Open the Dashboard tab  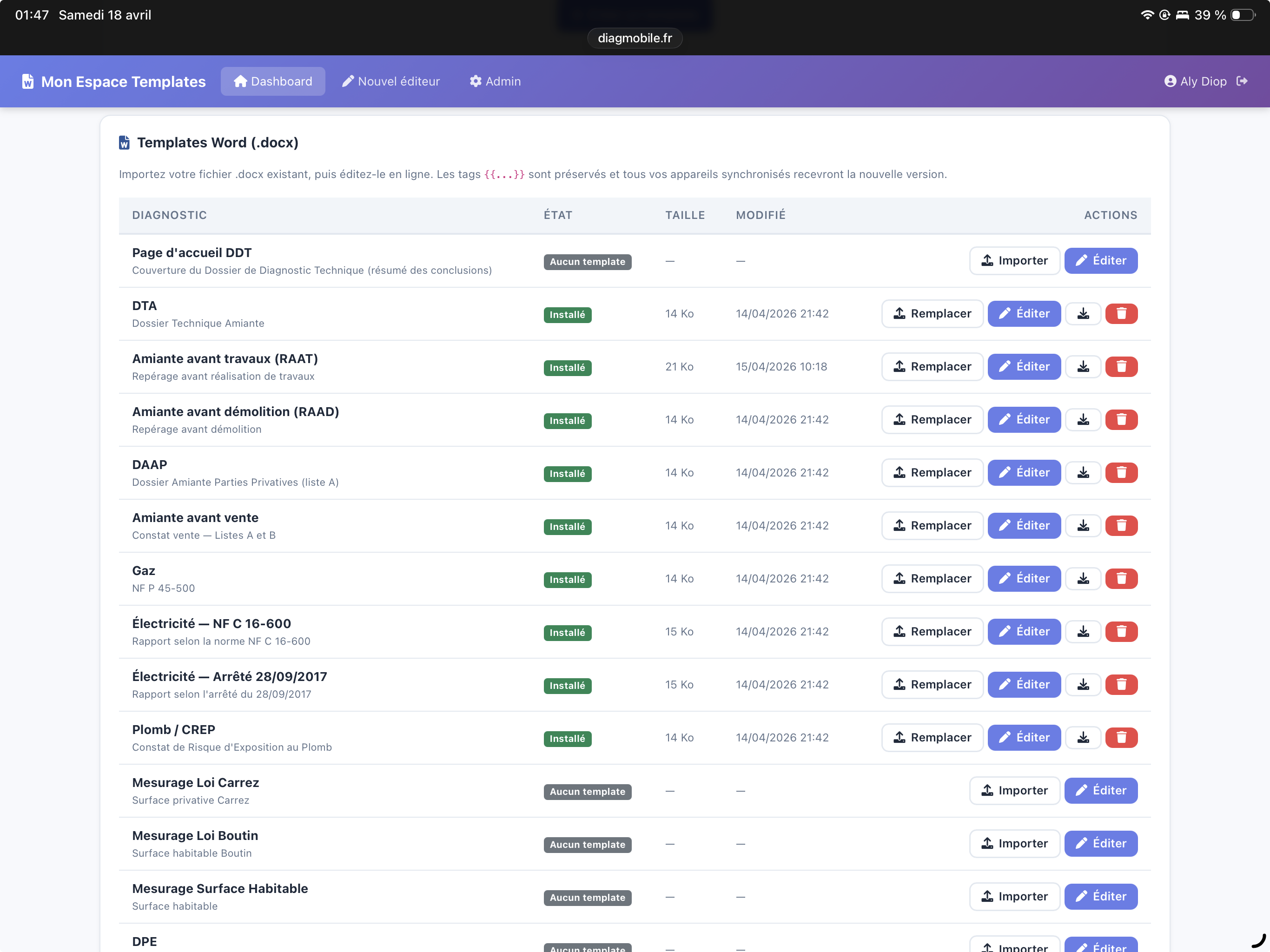click(273, 81)
